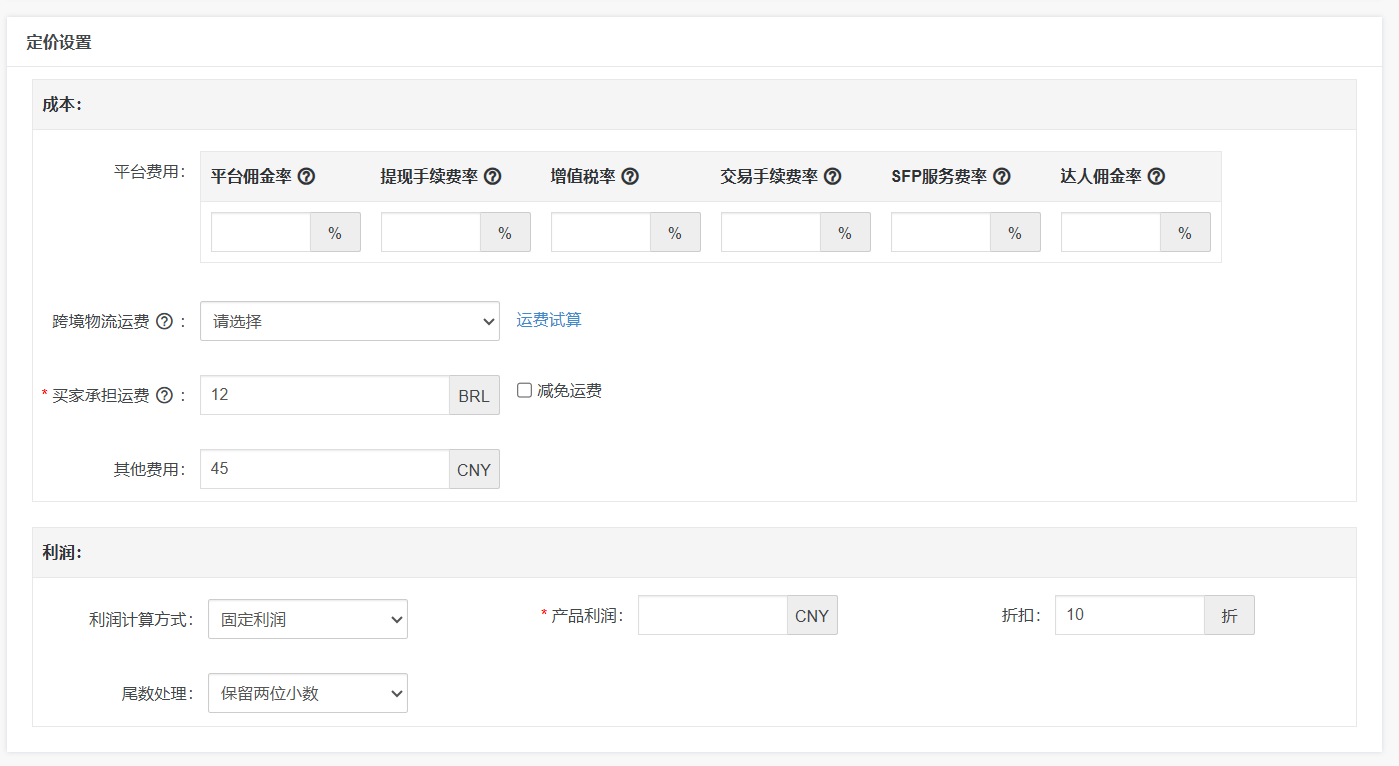The image size is (1399, 766).
Task: Click the BRL currency label
Action: pos(474,395)
